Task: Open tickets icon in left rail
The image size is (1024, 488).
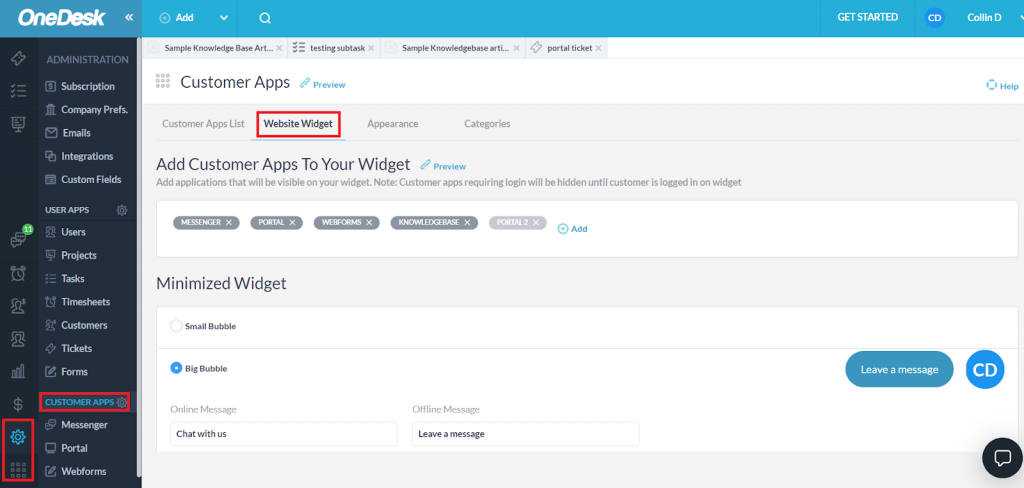Action: click(18, 58)
